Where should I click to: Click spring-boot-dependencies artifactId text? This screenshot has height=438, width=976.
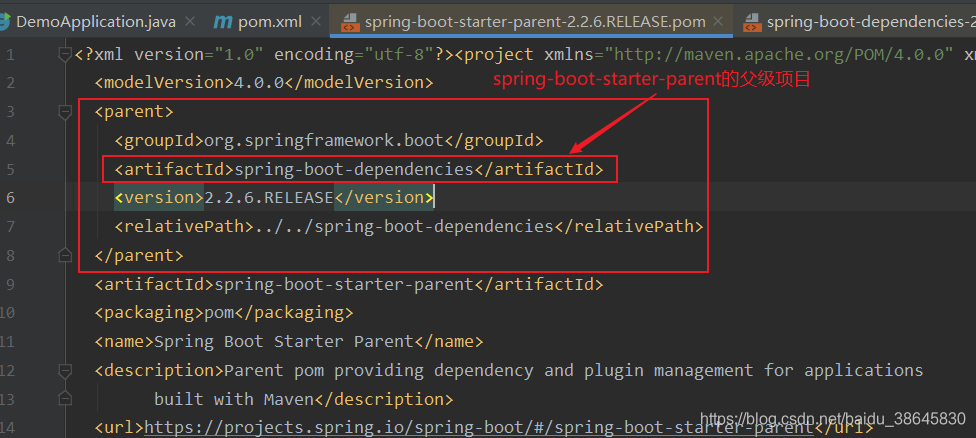pos(354,169)
